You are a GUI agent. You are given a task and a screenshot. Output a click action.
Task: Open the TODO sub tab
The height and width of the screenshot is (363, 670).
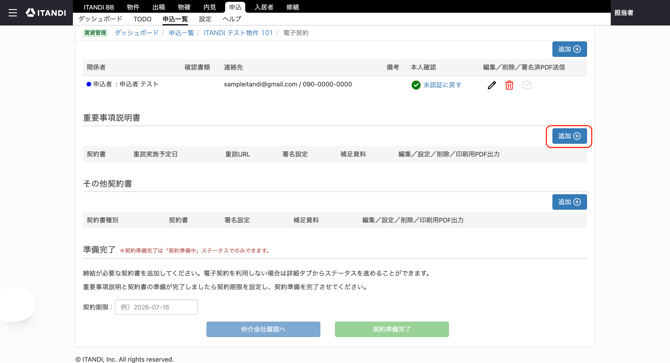(x=142, y=19)
